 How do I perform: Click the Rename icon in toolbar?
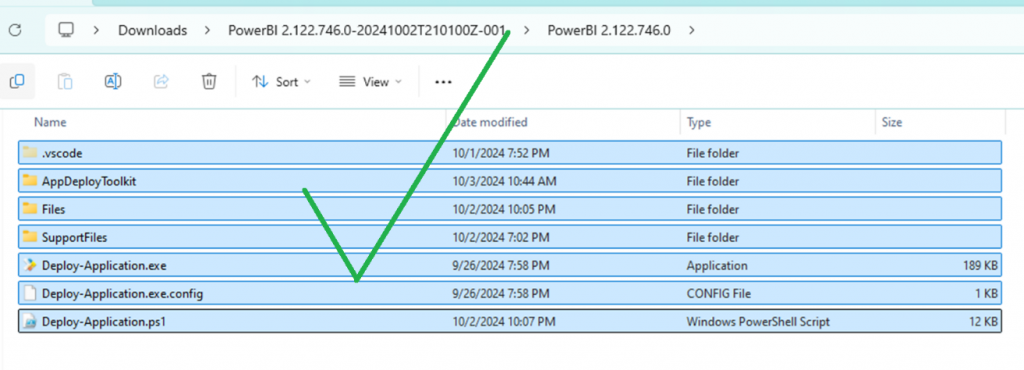[113, 82]
